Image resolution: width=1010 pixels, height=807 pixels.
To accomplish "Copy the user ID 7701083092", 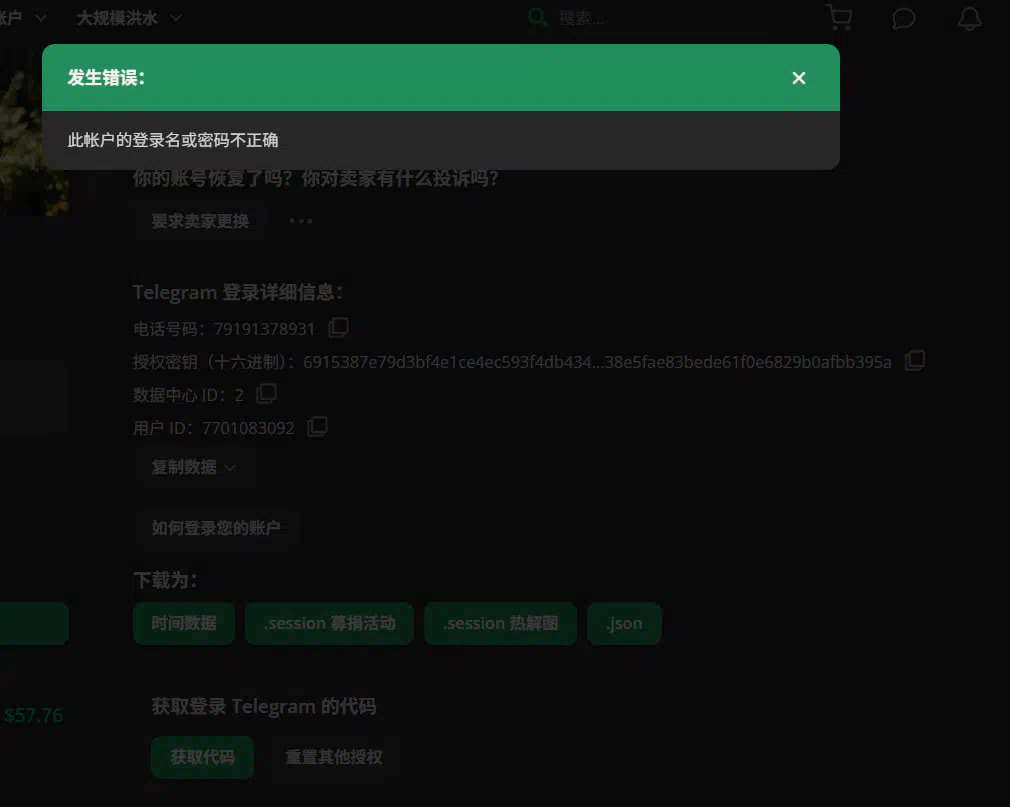I will 317,426.
